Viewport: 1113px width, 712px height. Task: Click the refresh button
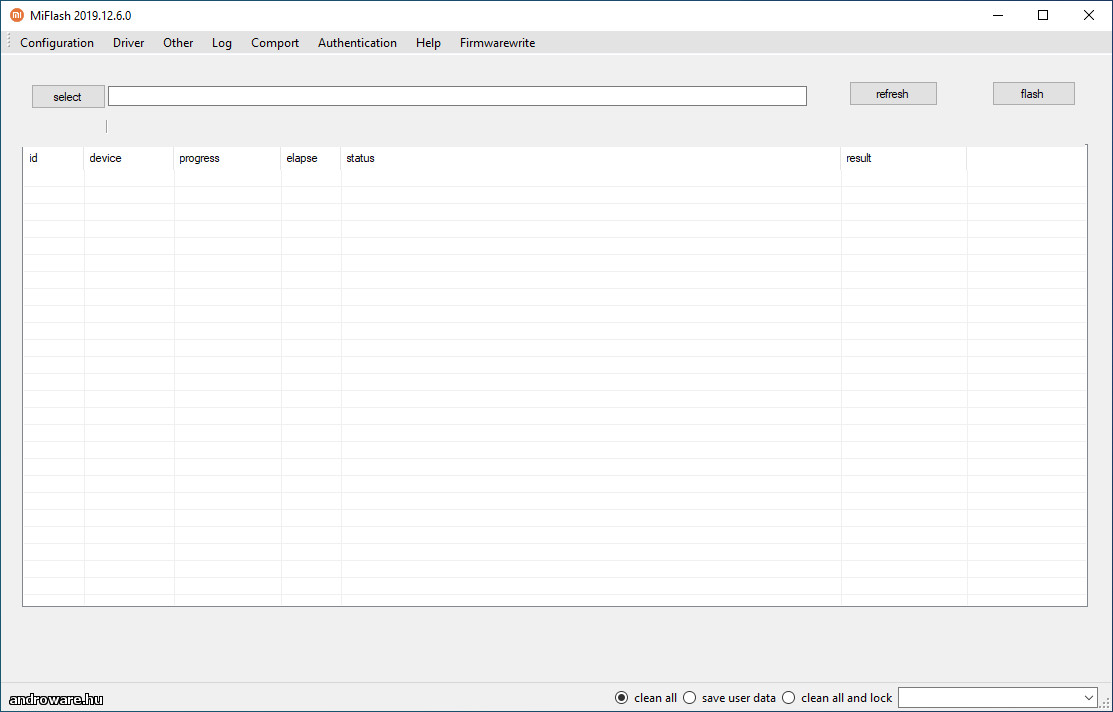[x=893, y=94]
